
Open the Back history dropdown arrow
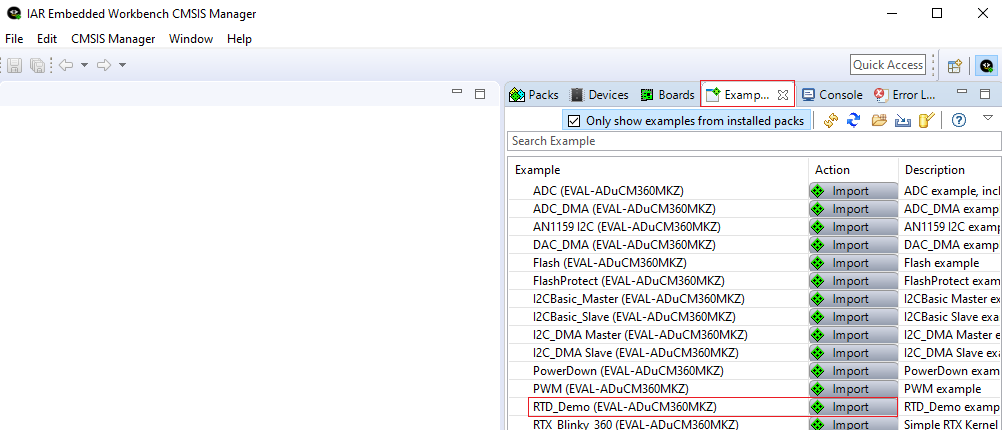[84, 65]
